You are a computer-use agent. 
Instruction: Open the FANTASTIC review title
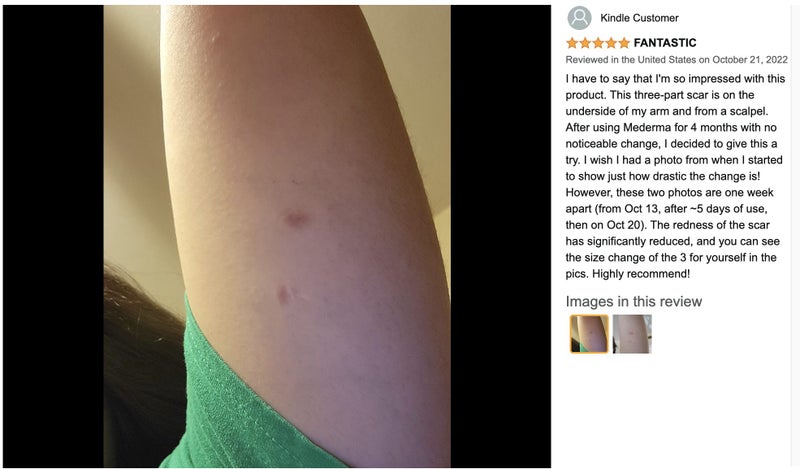point(665,43)
